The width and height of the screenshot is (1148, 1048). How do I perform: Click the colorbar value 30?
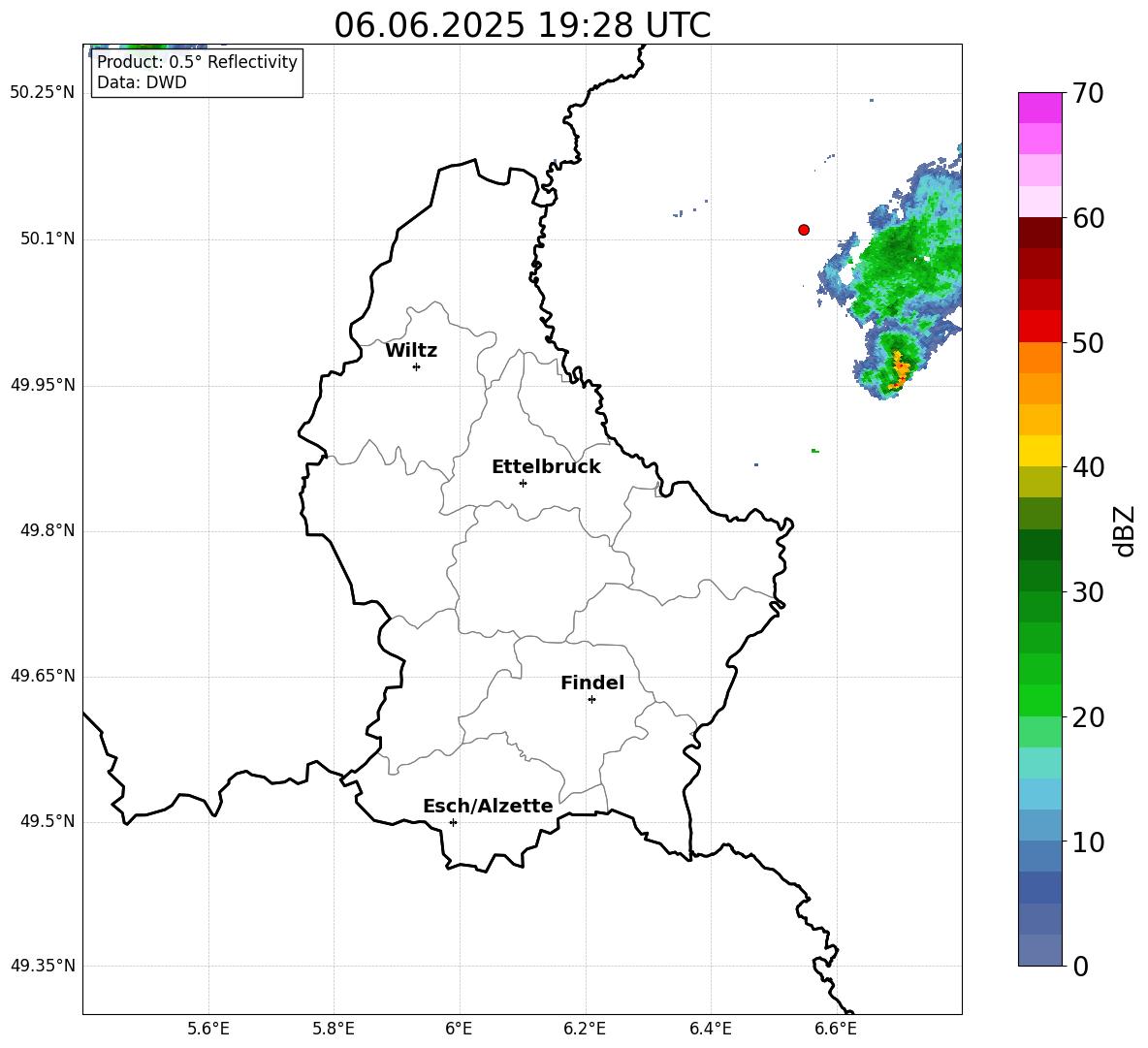(x=1088, y=592)
